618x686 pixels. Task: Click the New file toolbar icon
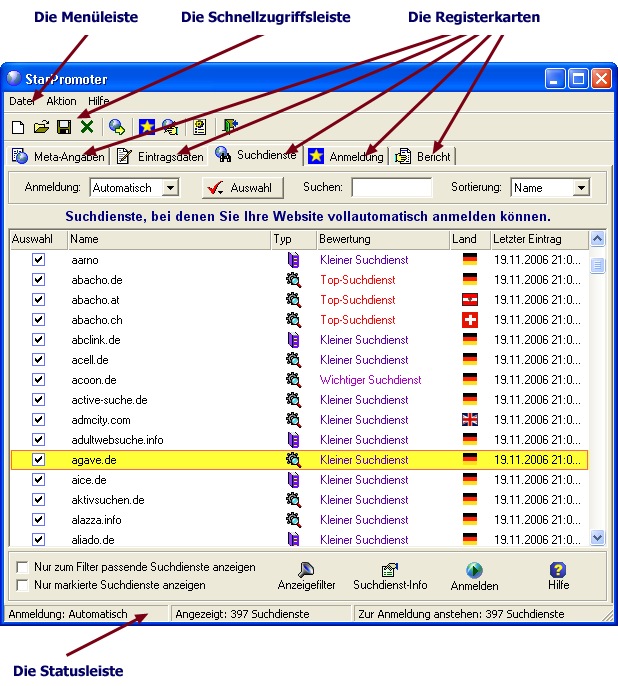pyautogui.click(x=18, y=127)
